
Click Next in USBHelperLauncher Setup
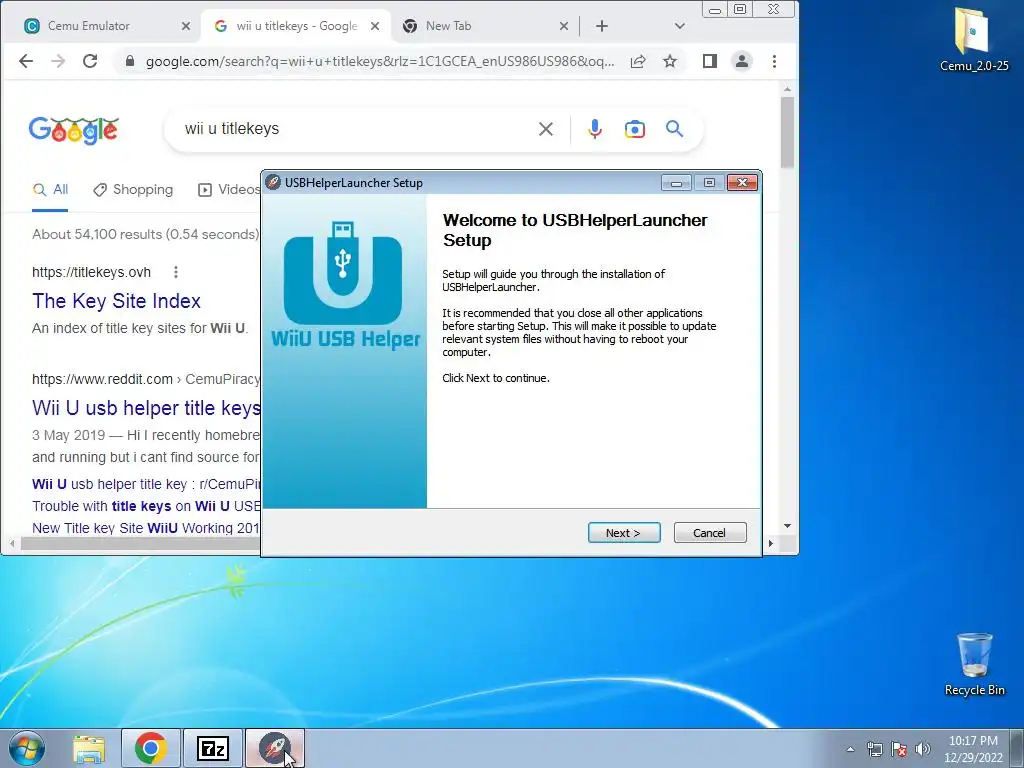[624, 533]
